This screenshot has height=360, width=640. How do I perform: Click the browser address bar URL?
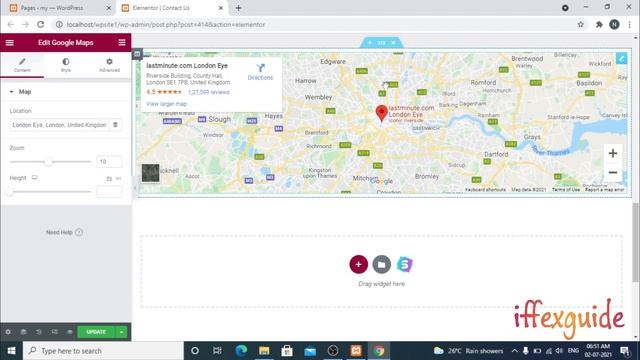click(166, 24)
